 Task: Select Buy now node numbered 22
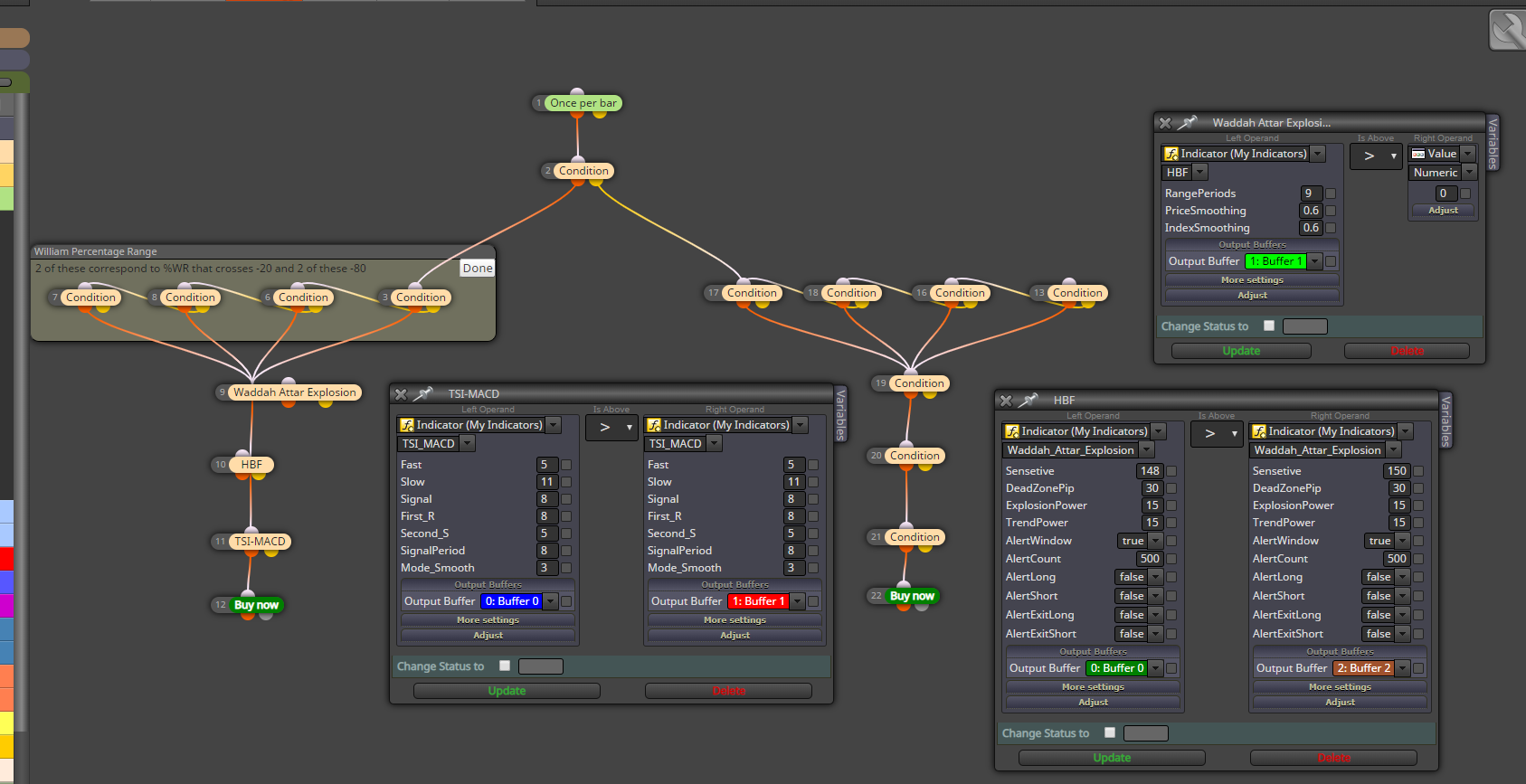[x=912, y=596]
